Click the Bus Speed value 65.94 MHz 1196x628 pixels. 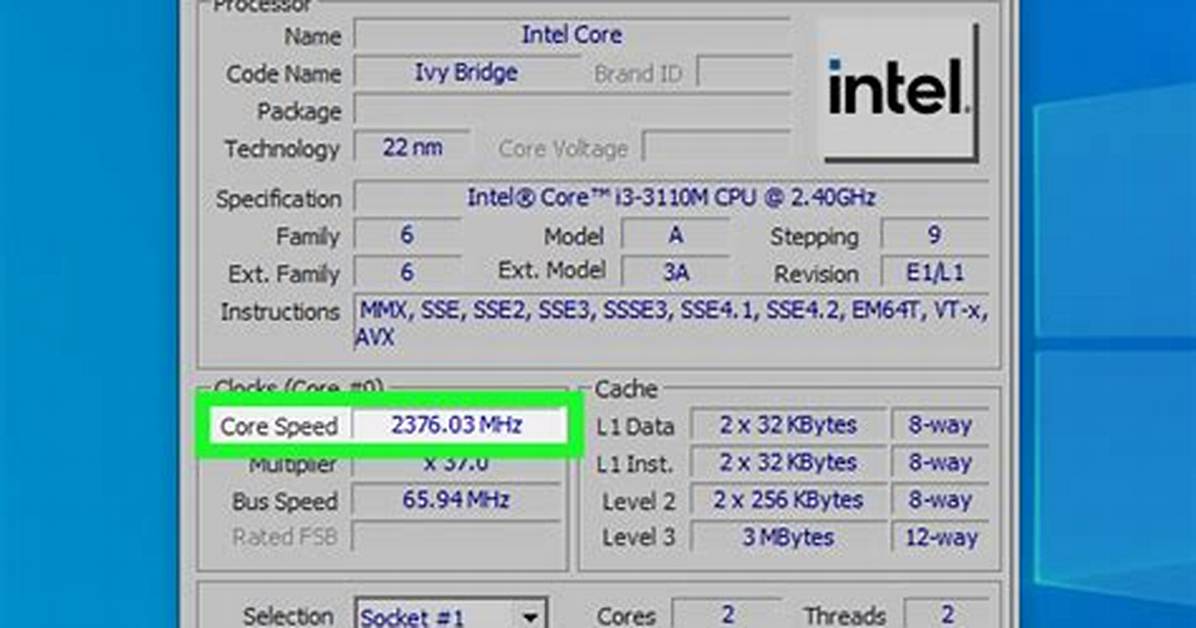coord(456,501)
